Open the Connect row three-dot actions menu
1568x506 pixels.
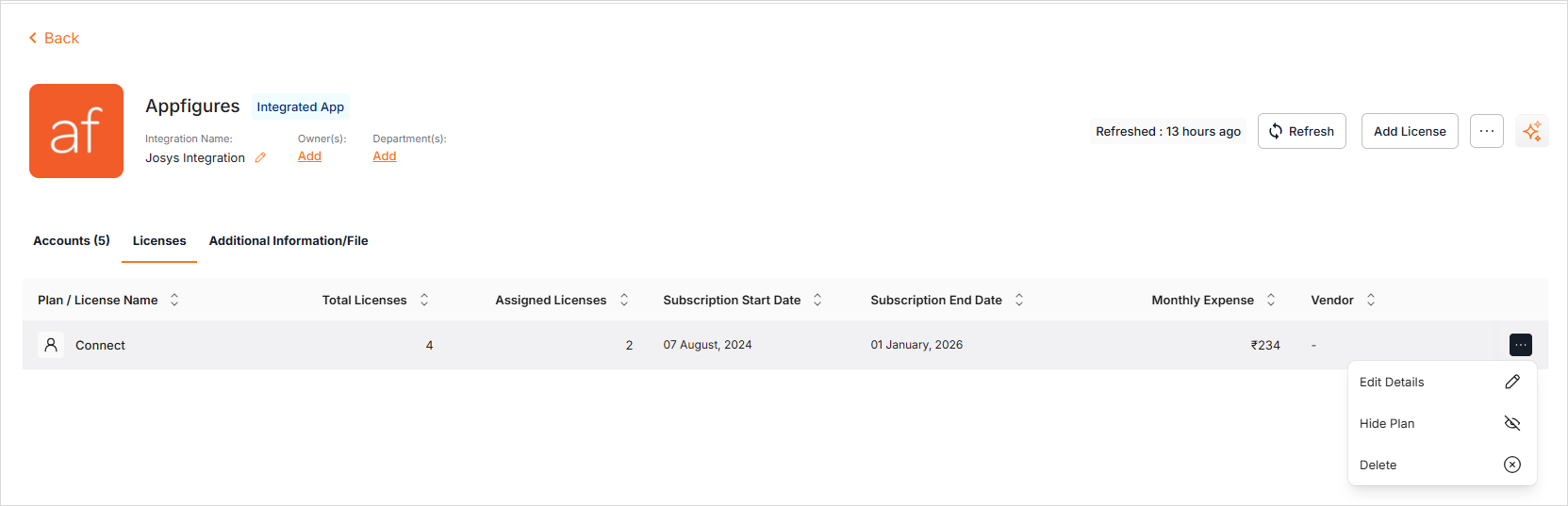1521,345
